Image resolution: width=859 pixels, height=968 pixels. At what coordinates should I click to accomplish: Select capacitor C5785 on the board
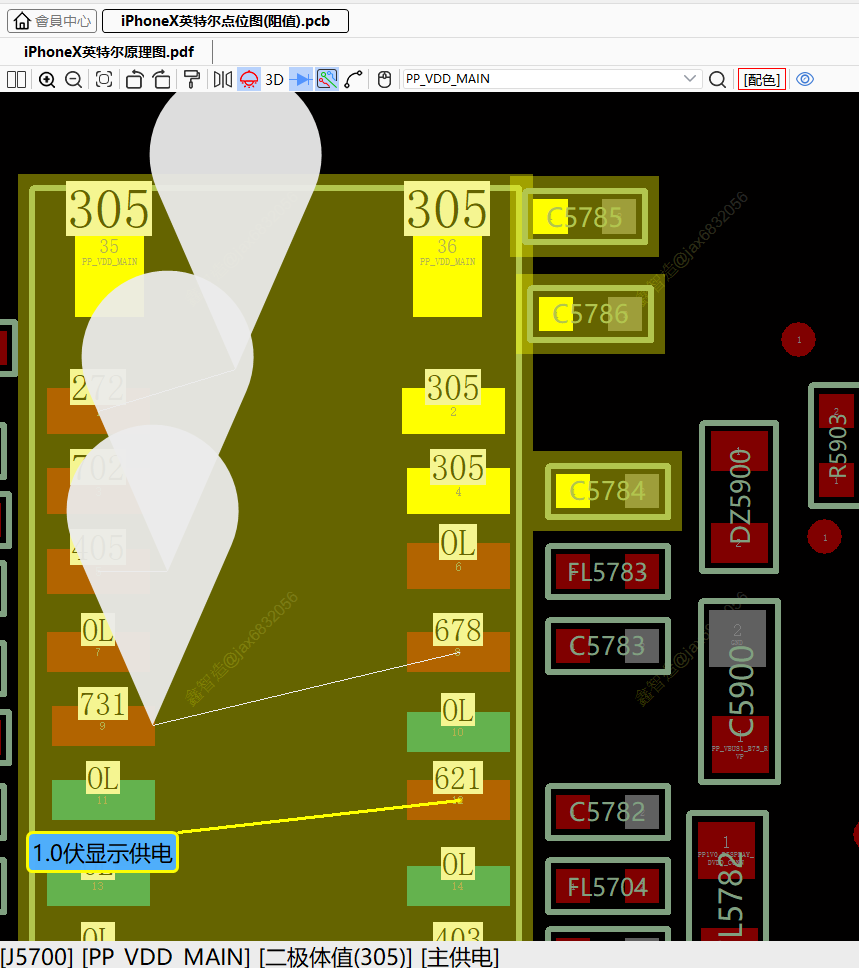(584, 217)
